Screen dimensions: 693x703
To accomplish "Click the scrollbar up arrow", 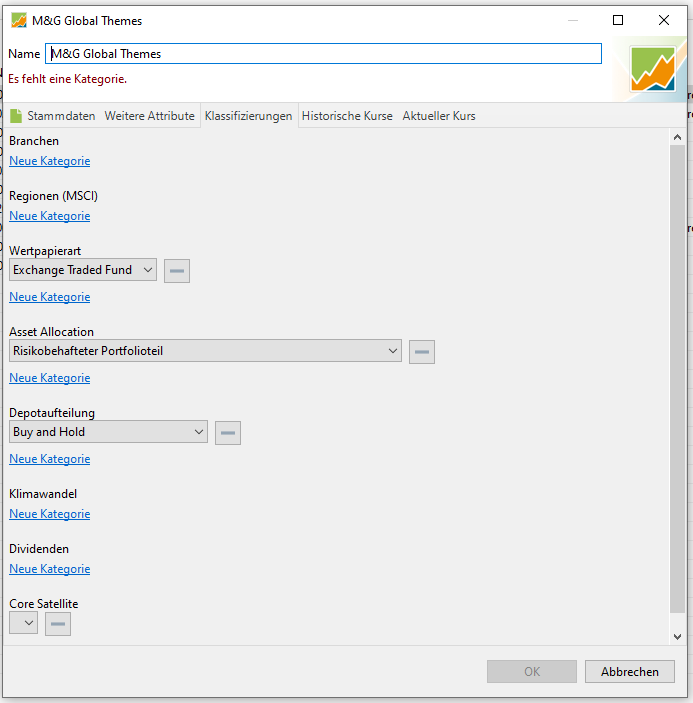I will coord(677,137).
